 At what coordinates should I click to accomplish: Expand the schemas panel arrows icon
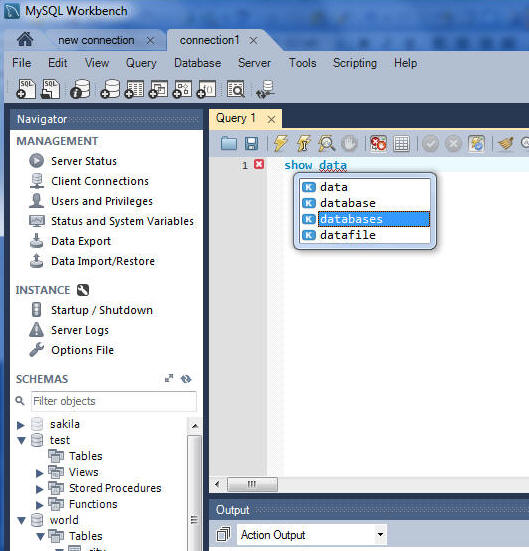[x=169, y=378]
